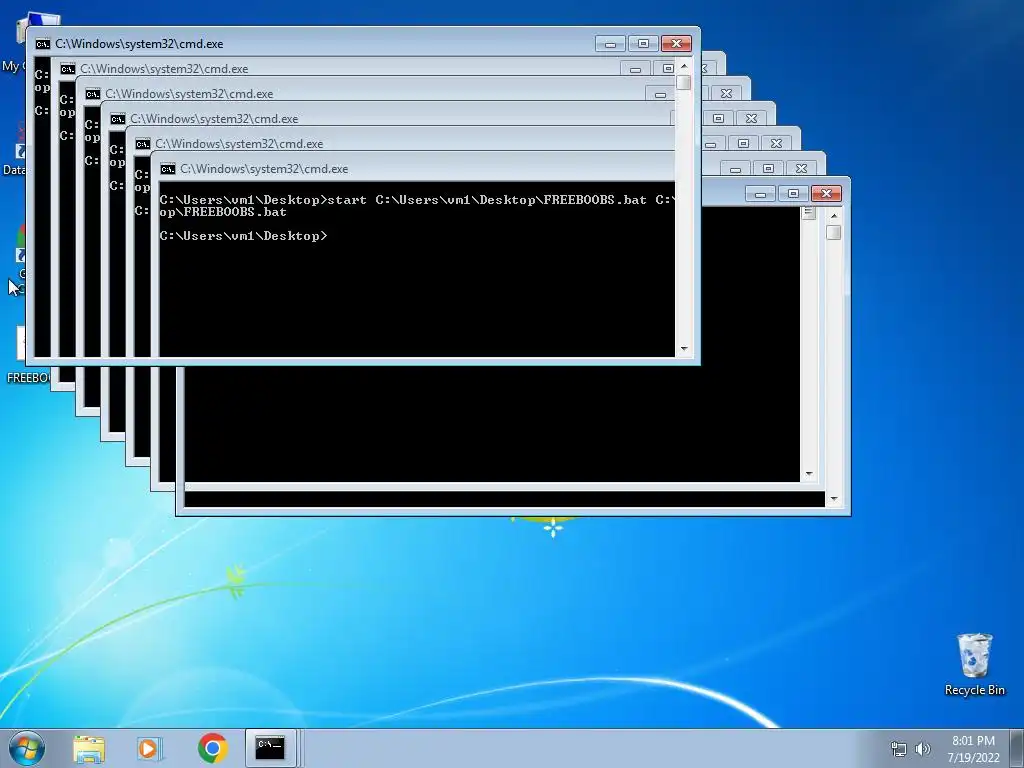Minimize the cmd window just above the rearmost one
This screenshot has height=768, width=1024.
[735, 168]
